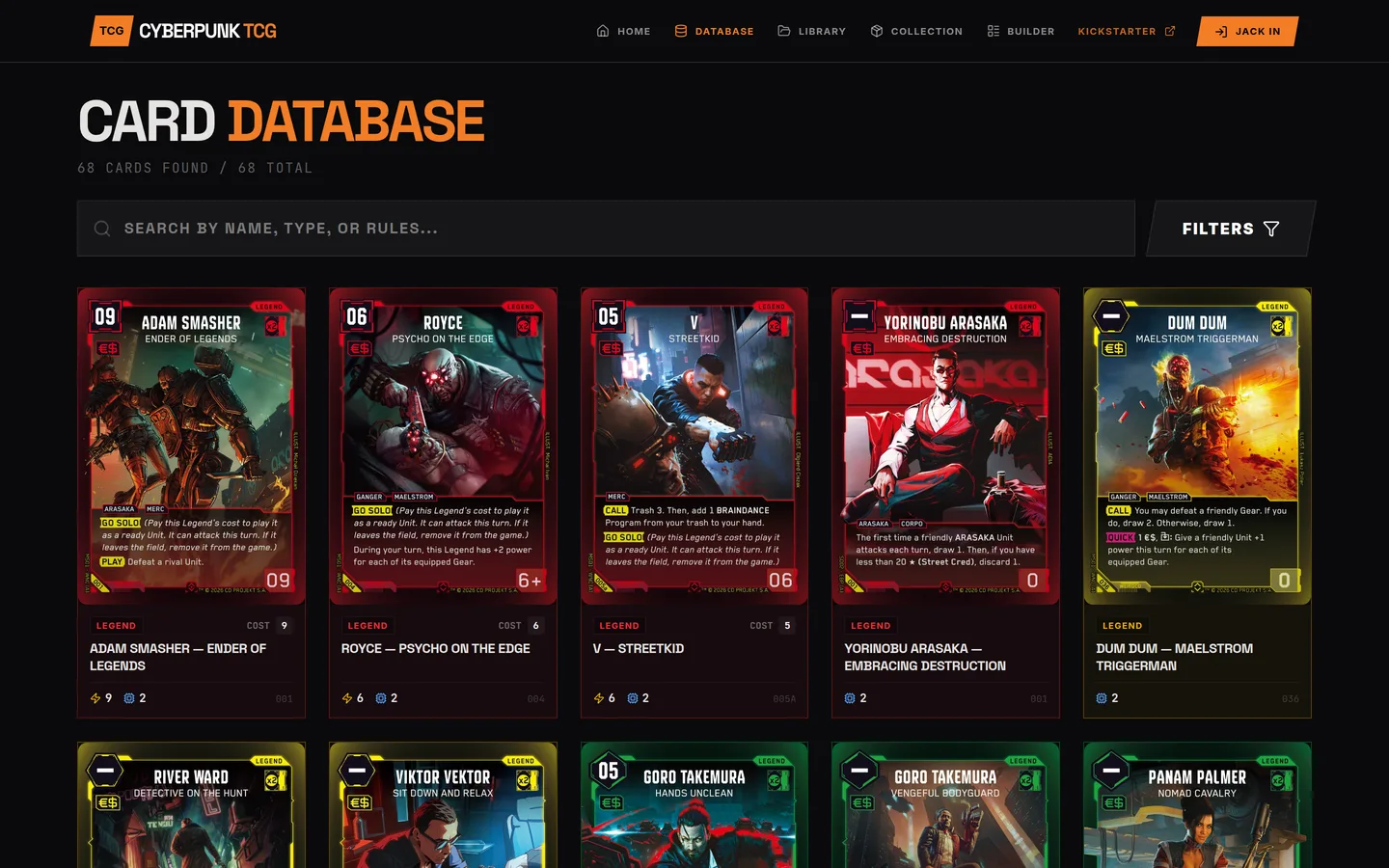Viewport: 1389px width, 868px height.
Task: Click the TCG logo badge
Action: coord(112,31)
